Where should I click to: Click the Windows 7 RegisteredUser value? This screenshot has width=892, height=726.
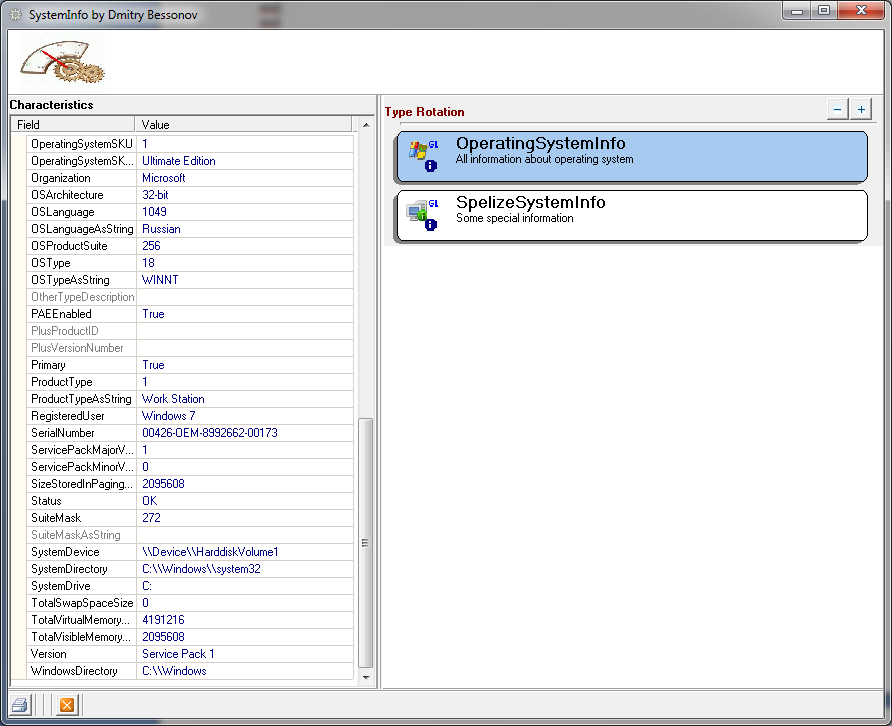pyautogui.click(x=168, y=416)
